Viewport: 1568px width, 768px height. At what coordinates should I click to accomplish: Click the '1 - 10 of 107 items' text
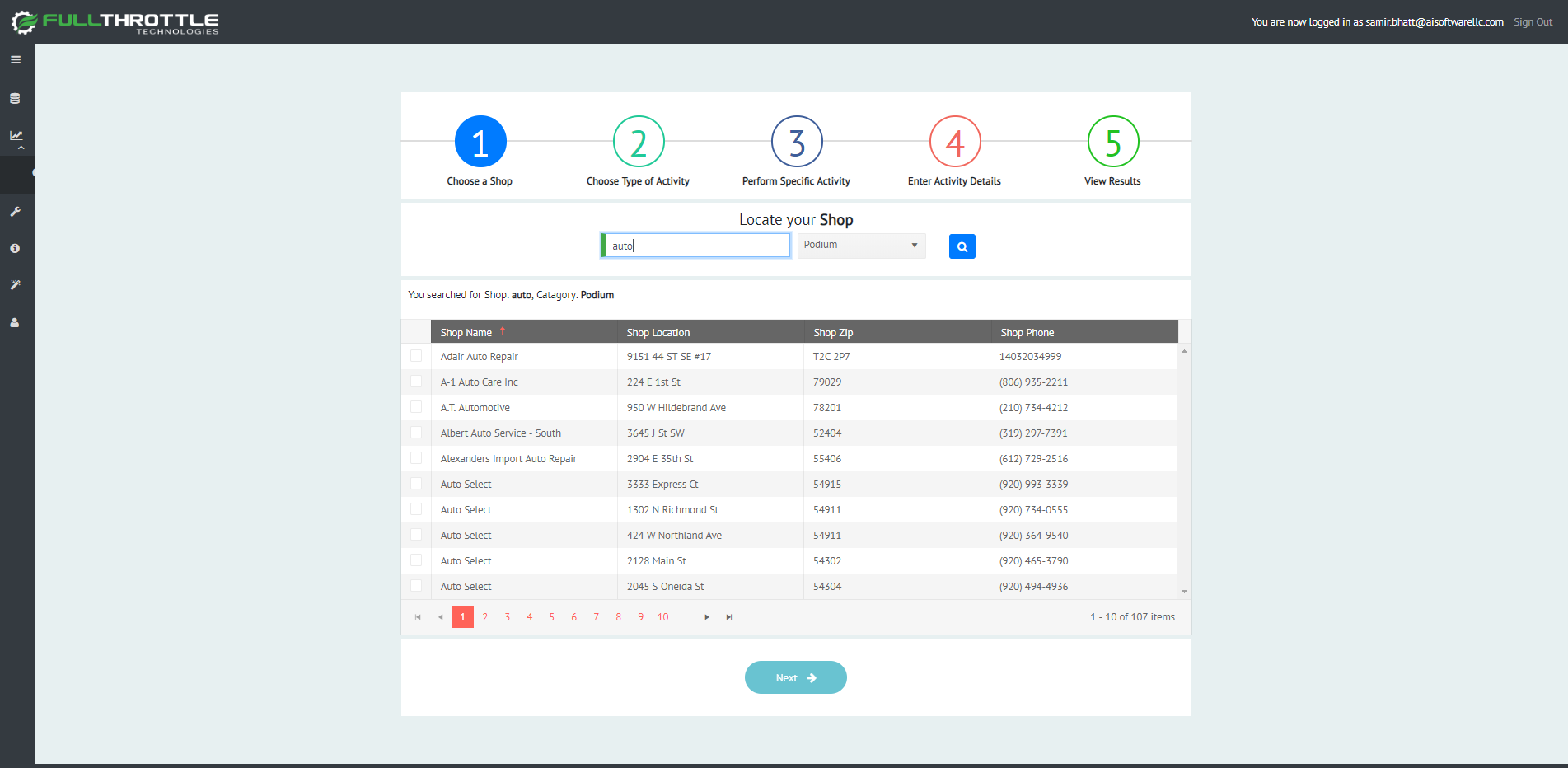pyautogui.click(x=1132, y=617)
